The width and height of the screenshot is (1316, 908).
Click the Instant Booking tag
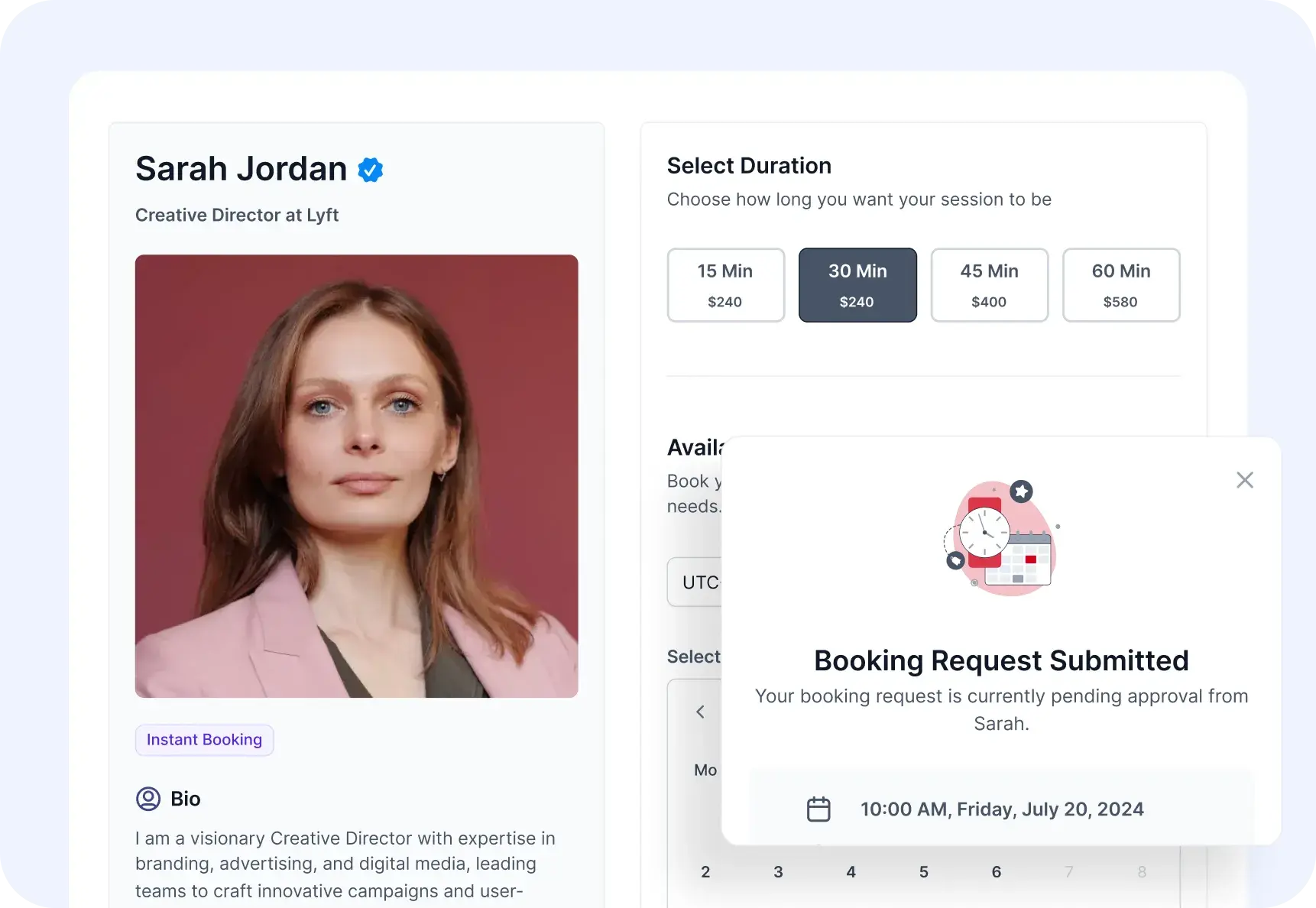tap(204, 740)
